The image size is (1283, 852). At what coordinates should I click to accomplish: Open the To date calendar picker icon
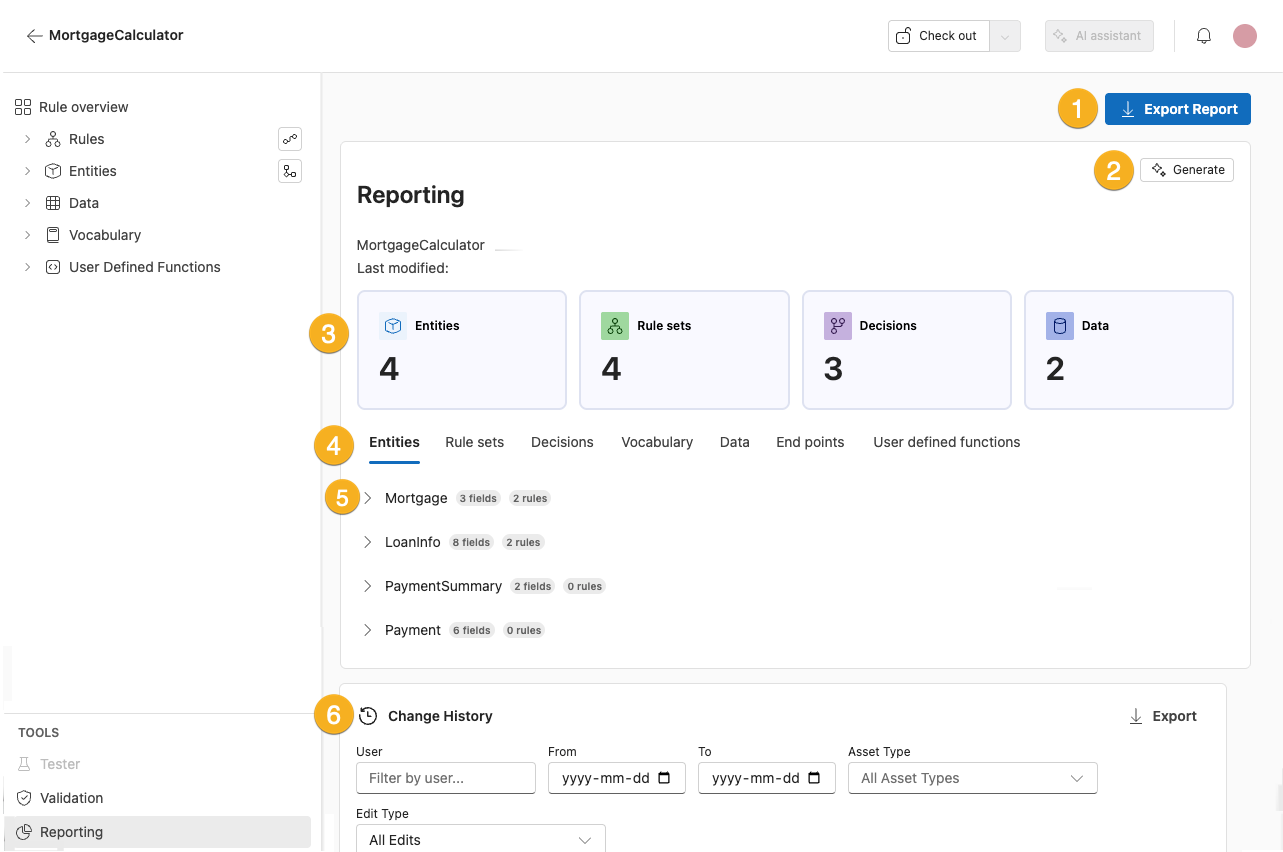coord(814,778)
